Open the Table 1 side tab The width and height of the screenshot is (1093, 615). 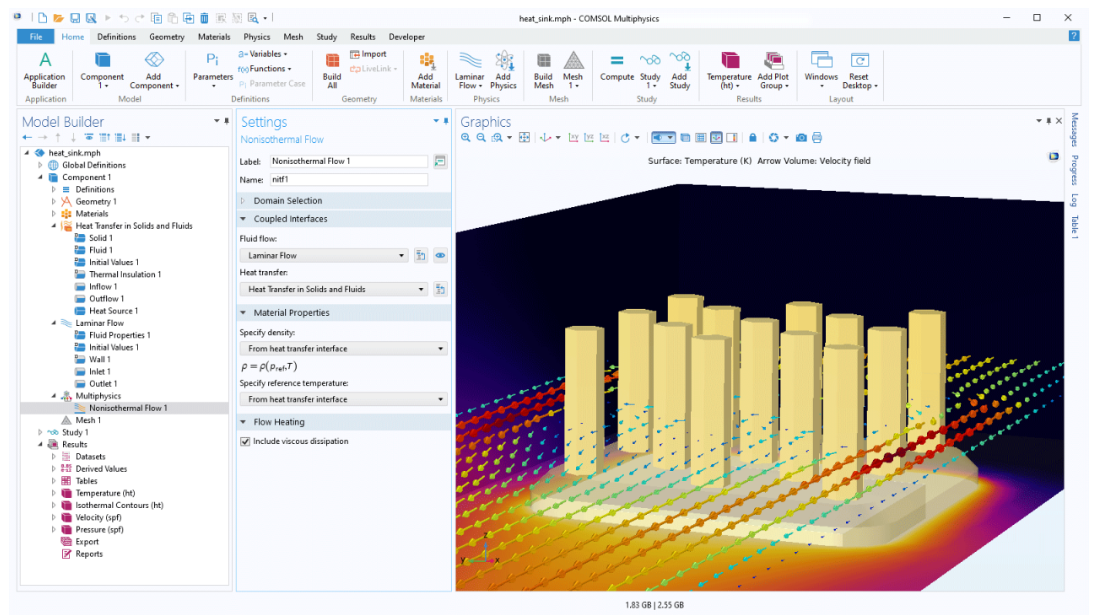[x=1074, y=227]
